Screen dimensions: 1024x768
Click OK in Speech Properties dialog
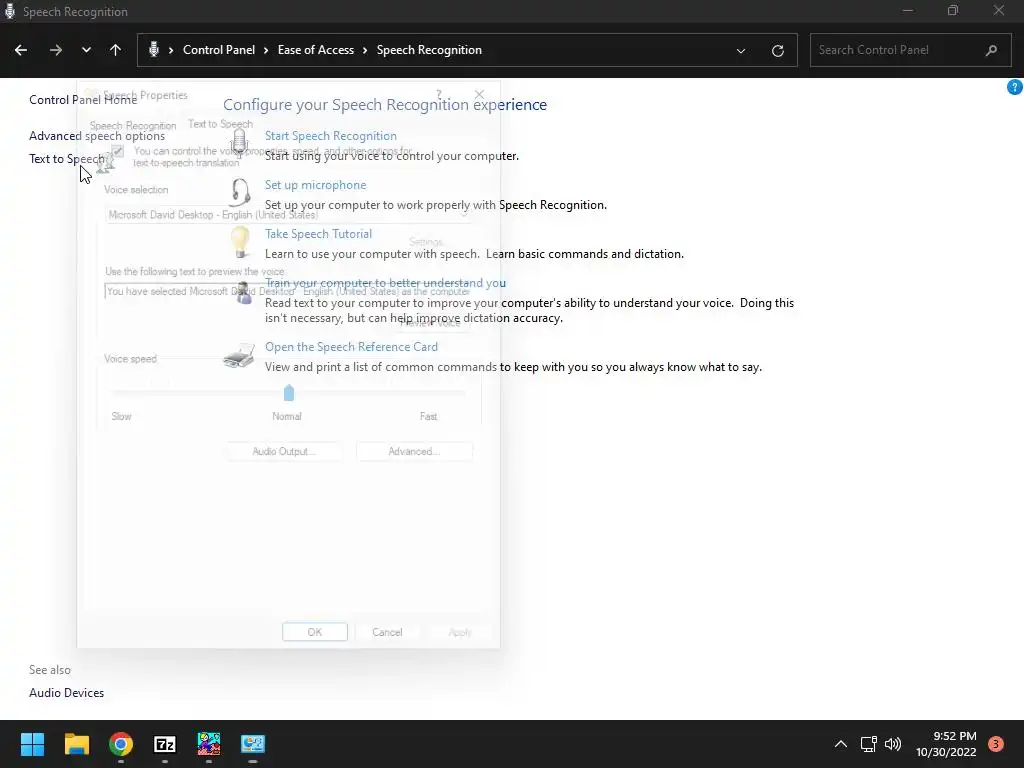(315, 632)
